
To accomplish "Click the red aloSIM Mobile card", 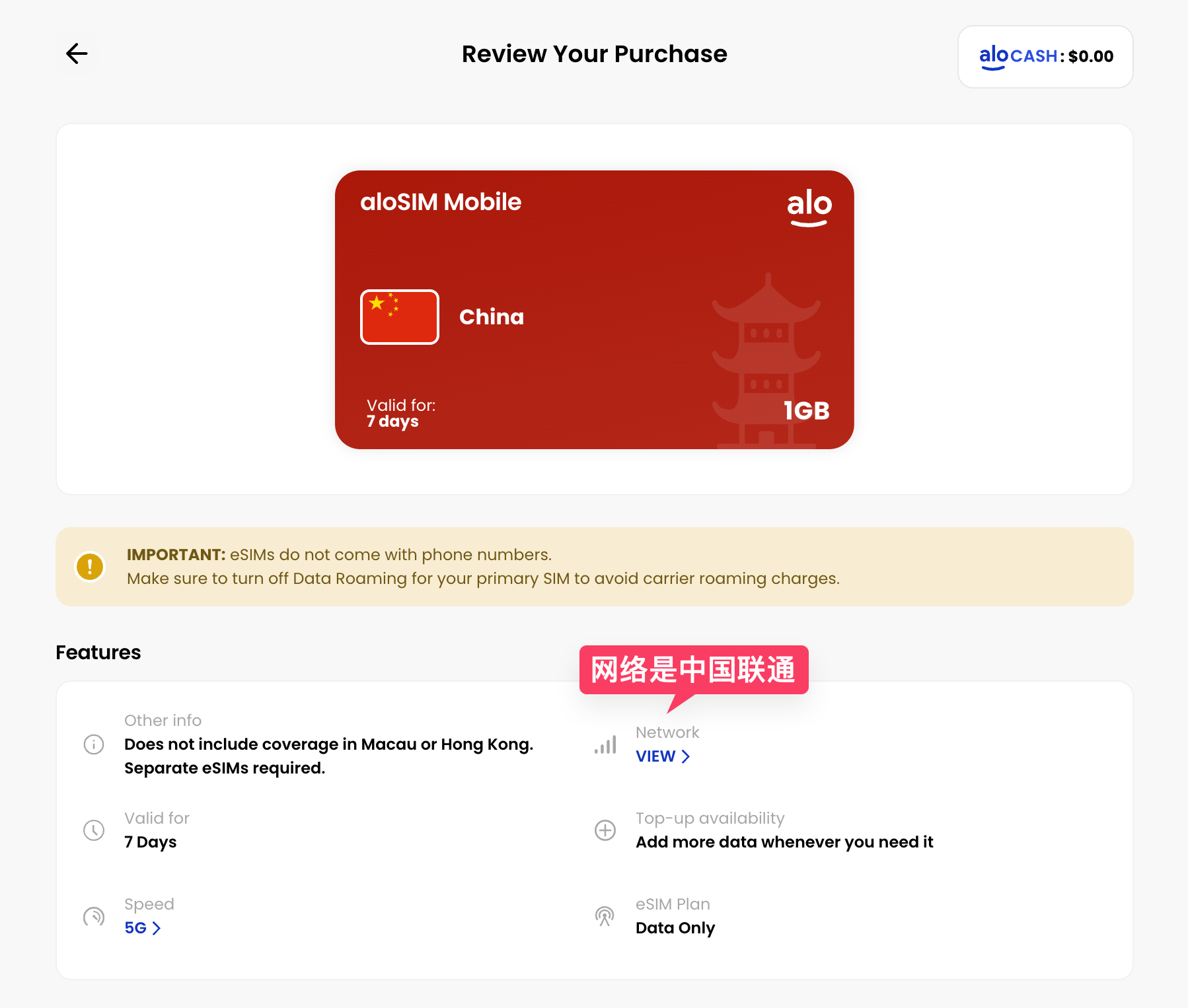I will tap(595, 264).
